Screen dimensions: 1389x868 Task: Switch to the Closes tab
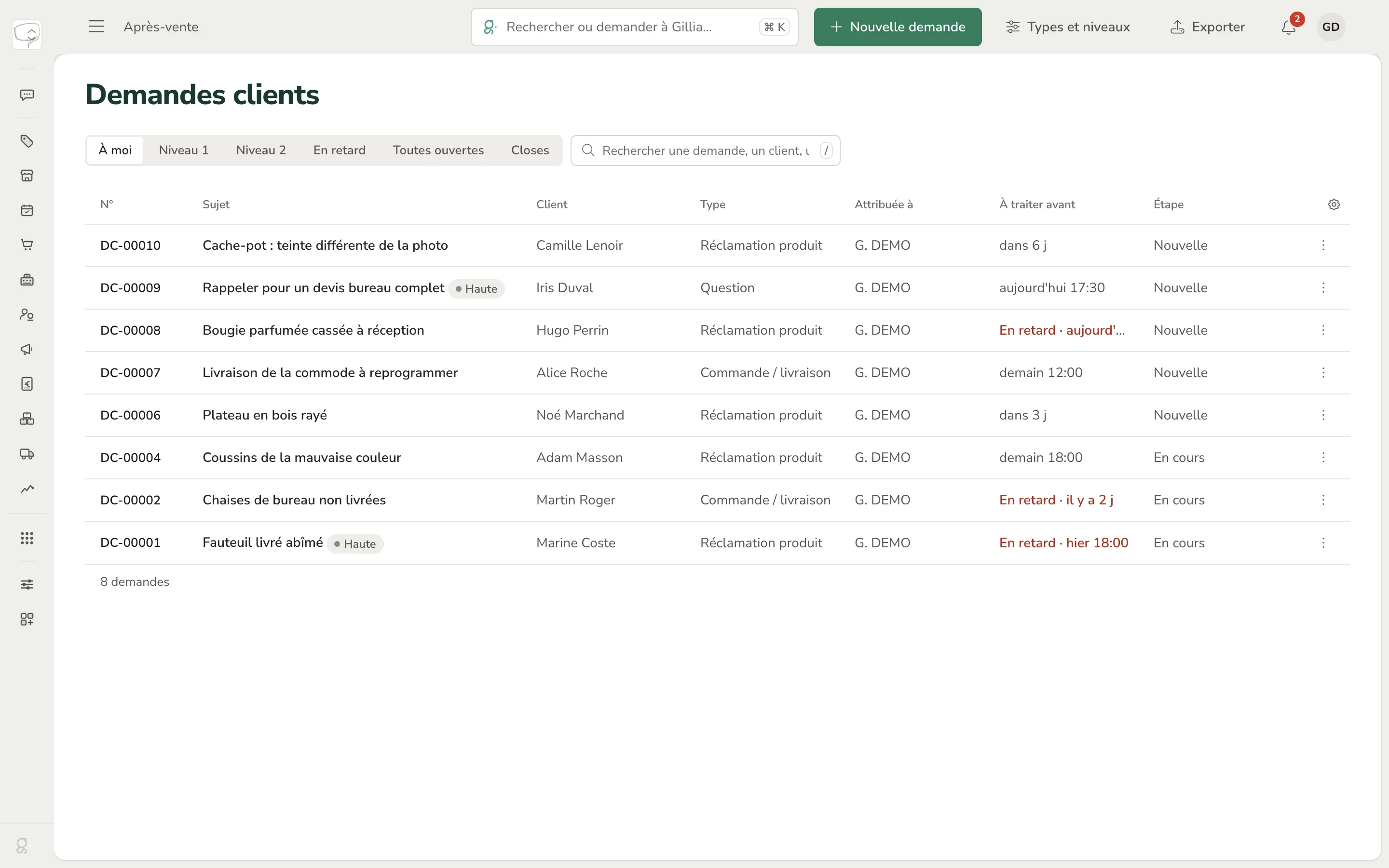point(530,150)
